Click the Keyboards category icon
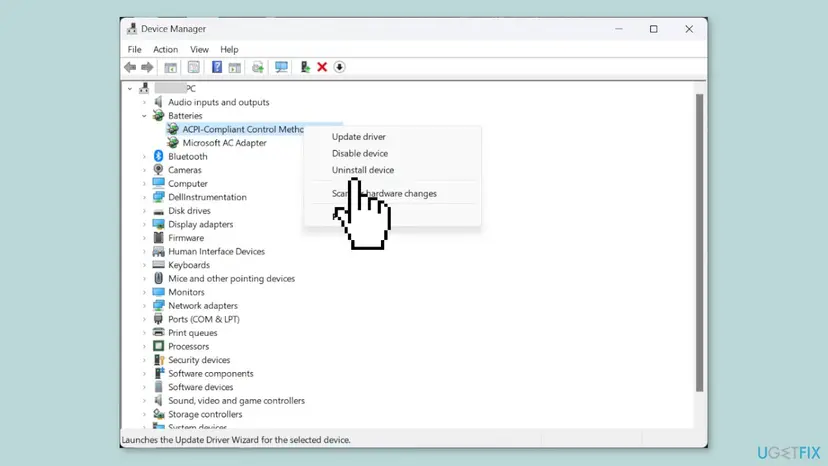The image size is (828, 466). (158, 265)
